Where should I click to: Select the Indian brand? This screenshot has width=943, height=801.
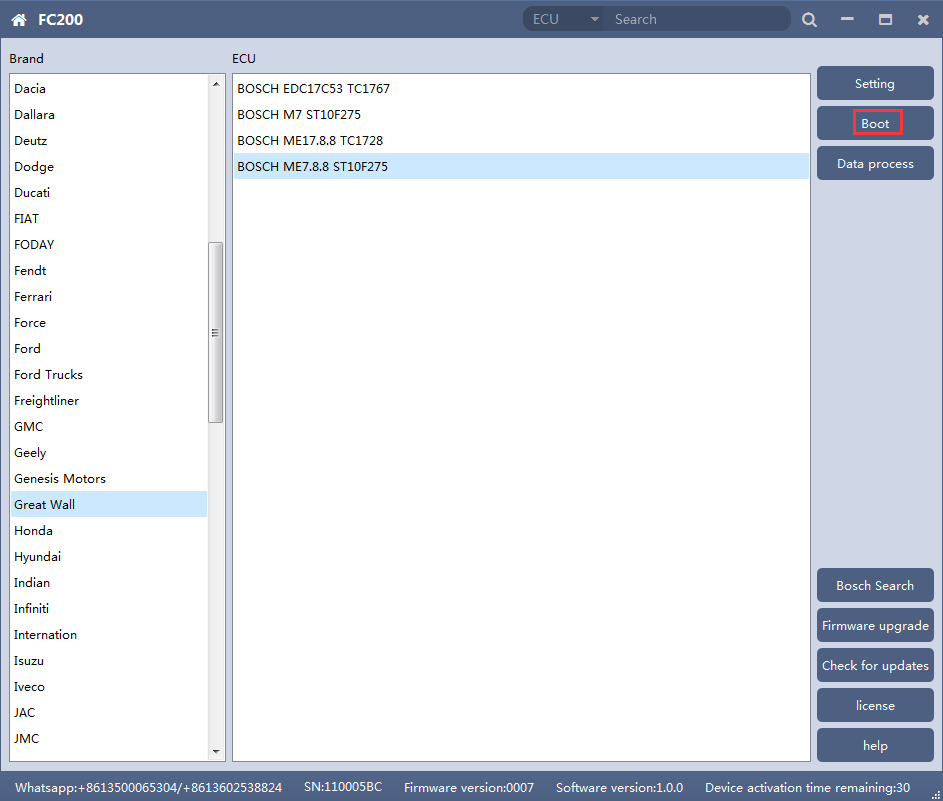(109, 582)
